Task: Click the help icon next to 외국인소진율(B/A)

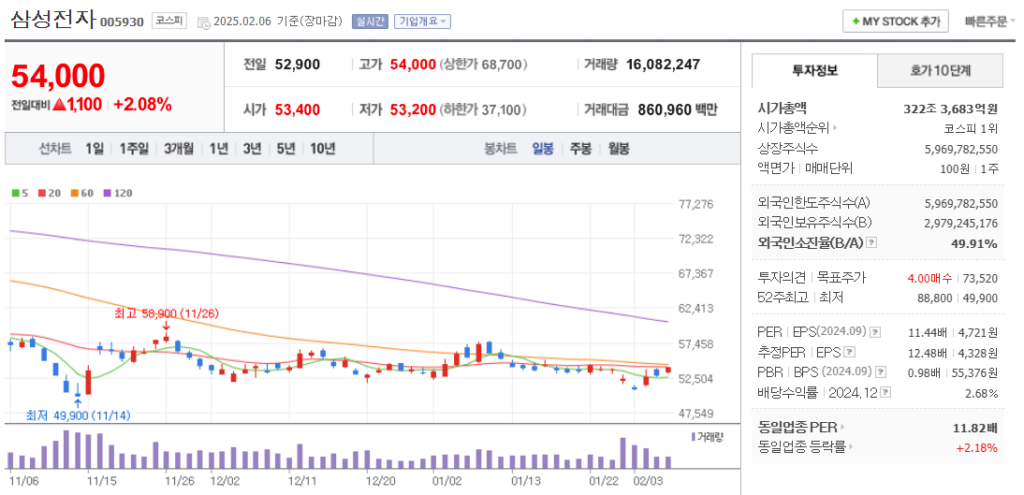Action: pos(871,243)
